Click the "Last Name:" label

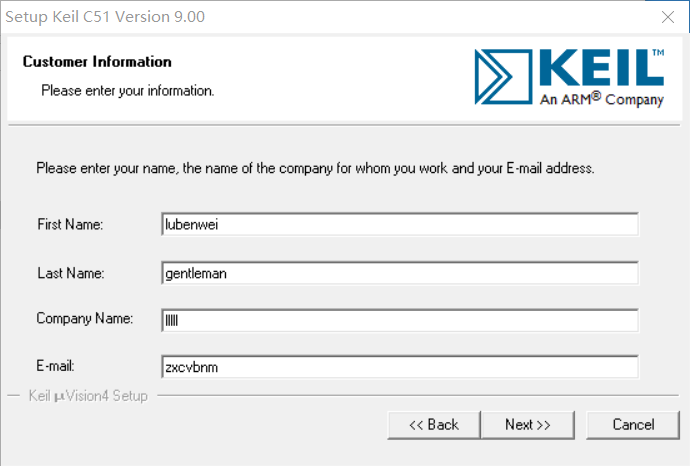70,273
